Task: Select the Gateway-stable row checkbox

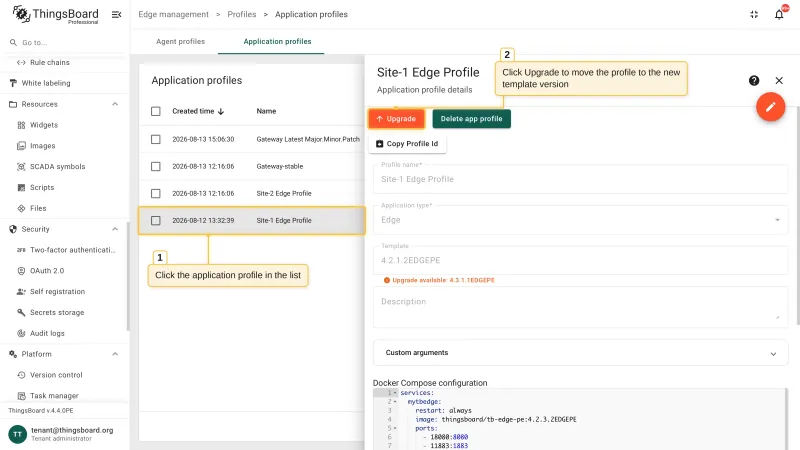Action: click(x=156, y=166)
